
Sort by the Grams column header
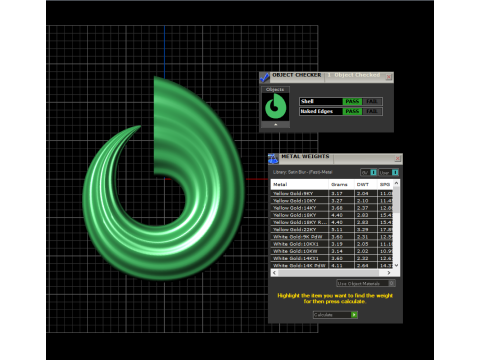click(341, 184)
